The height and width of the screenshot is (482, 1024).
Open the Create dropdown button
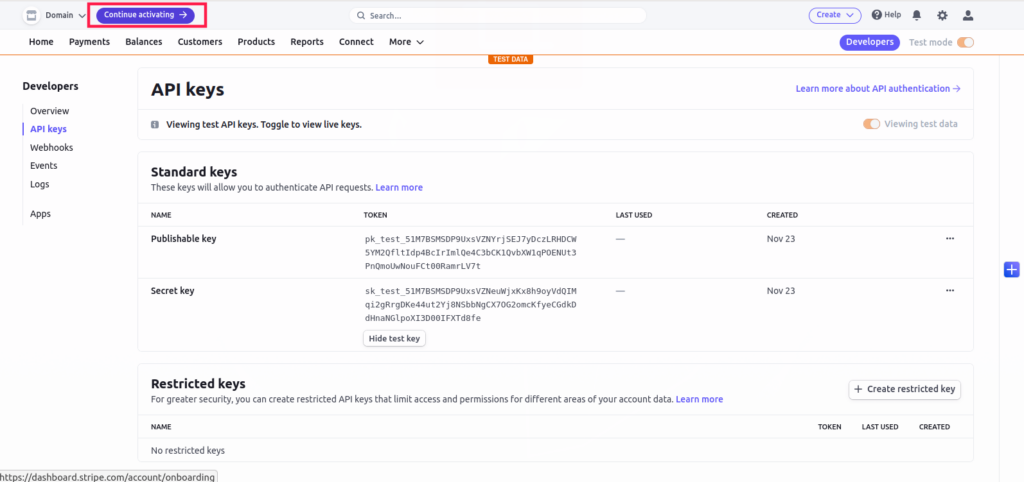pyautogui.click(x=834, y=15)
